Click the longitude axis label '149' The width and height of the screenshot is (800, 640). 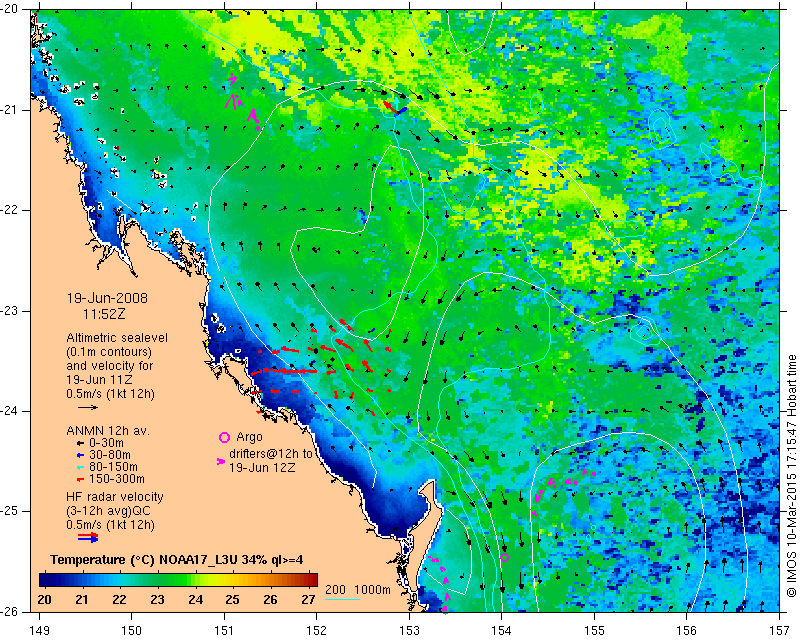pyautogui.click(x=39, y=631)
